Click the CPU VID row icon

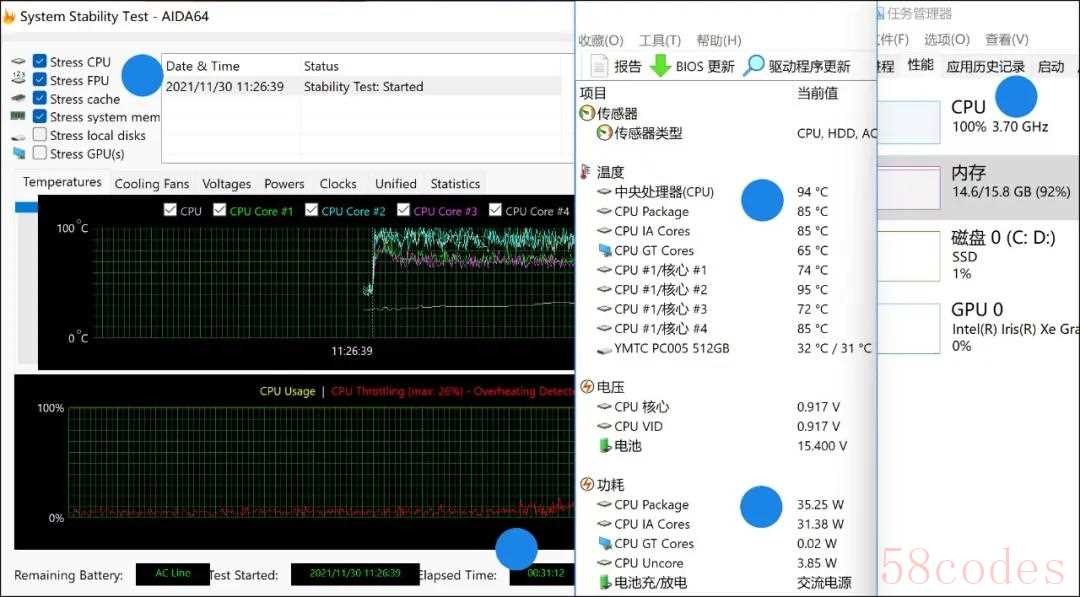[x=604, y=426]
